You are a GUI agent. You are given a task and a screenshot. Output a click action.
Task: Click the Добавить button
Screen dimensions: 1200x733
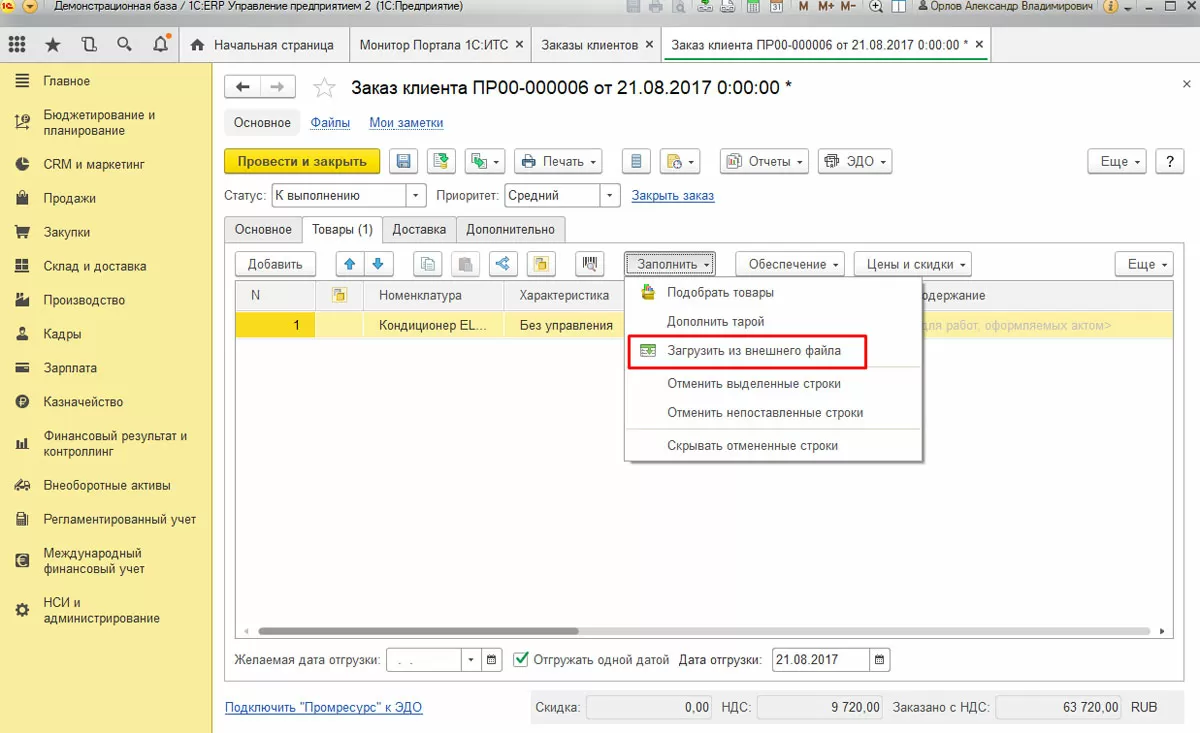(x=275, y=264)
